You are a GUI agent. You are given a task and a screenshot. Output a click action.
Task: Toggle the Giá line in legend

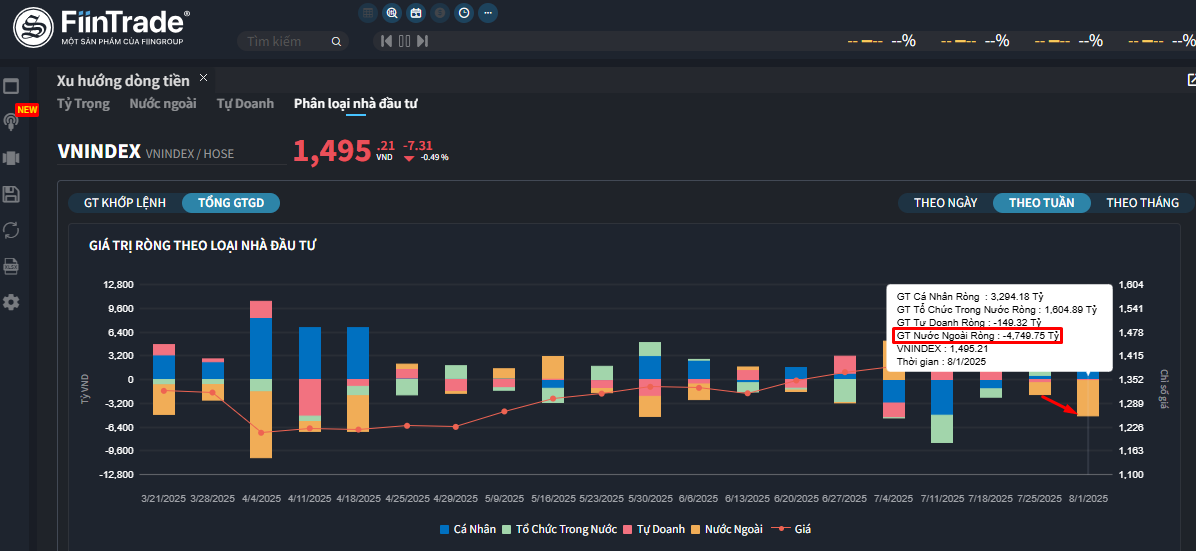coord(791,529)
